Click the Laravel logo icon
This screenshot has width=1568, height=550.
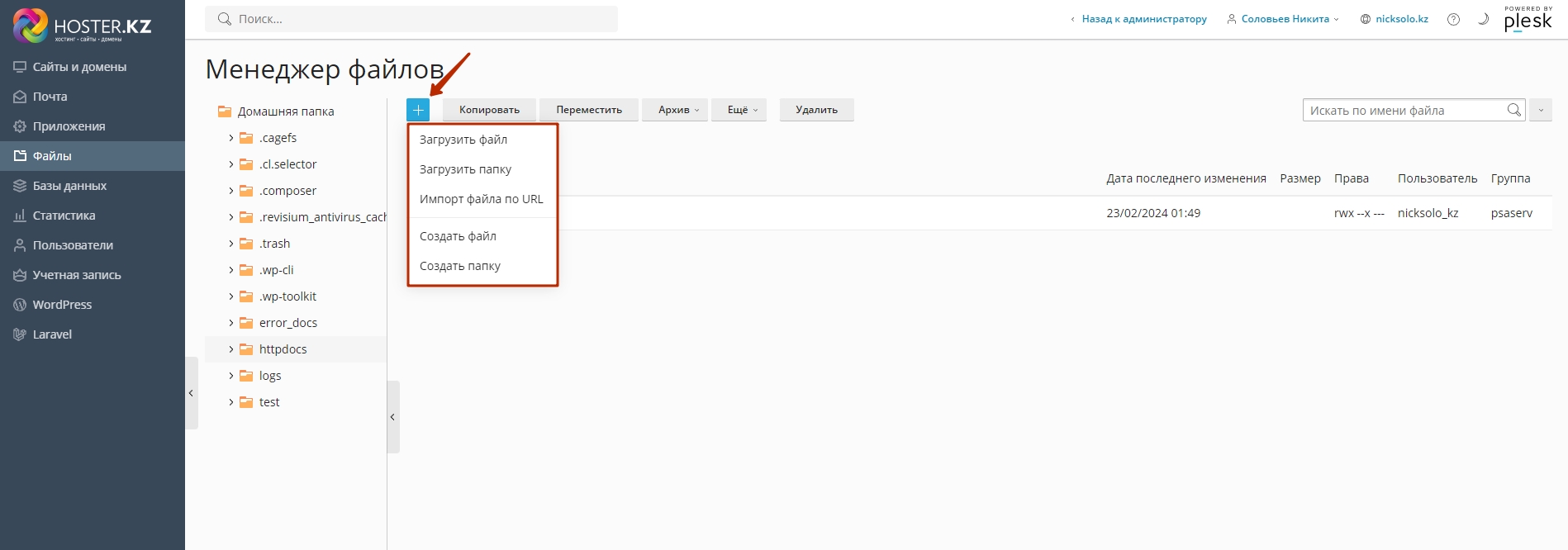[x=20, y=334]
